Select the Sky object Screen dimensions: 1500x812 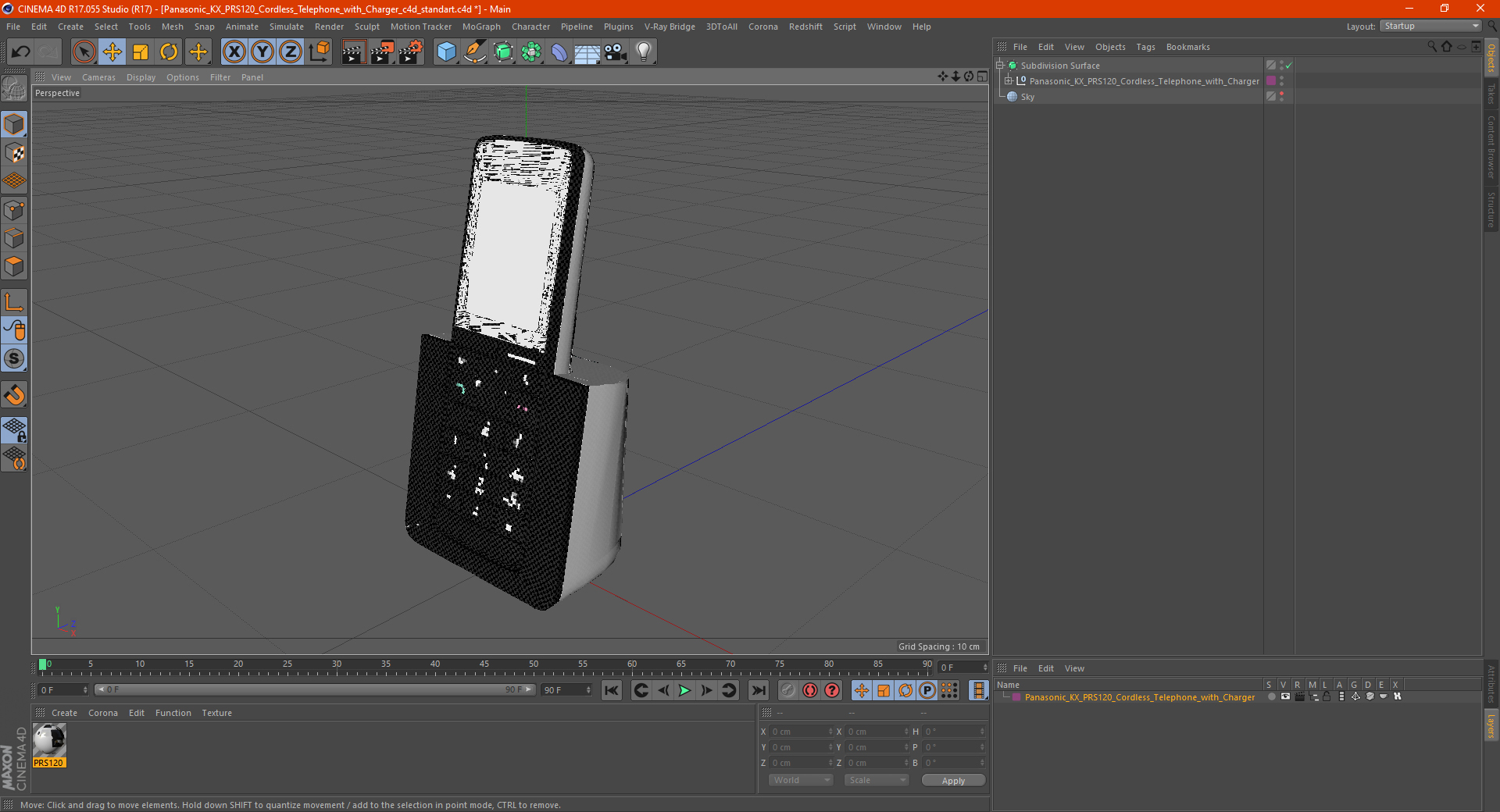point(1027,97)
